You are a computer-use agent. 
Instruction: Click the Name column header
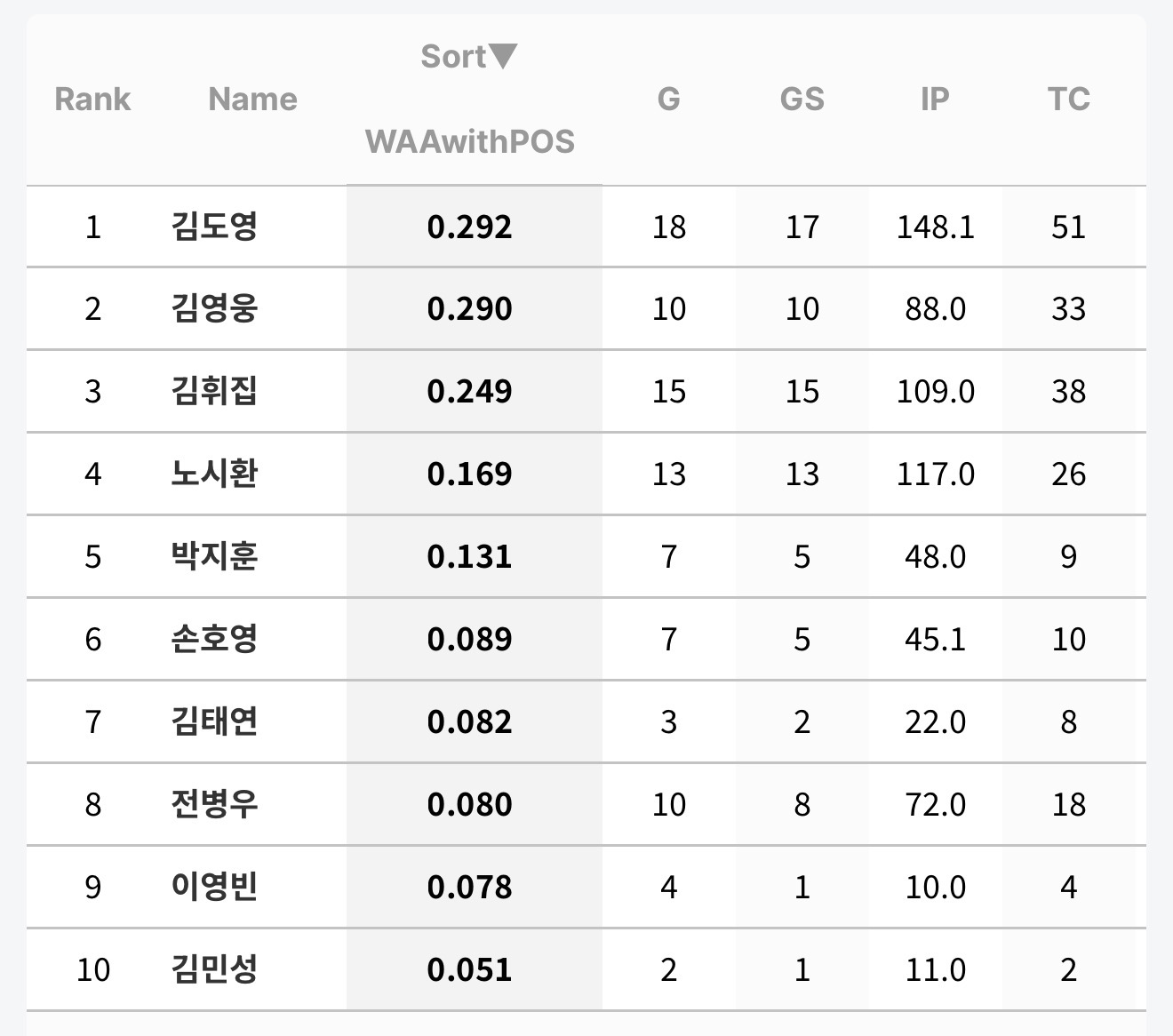252,99
